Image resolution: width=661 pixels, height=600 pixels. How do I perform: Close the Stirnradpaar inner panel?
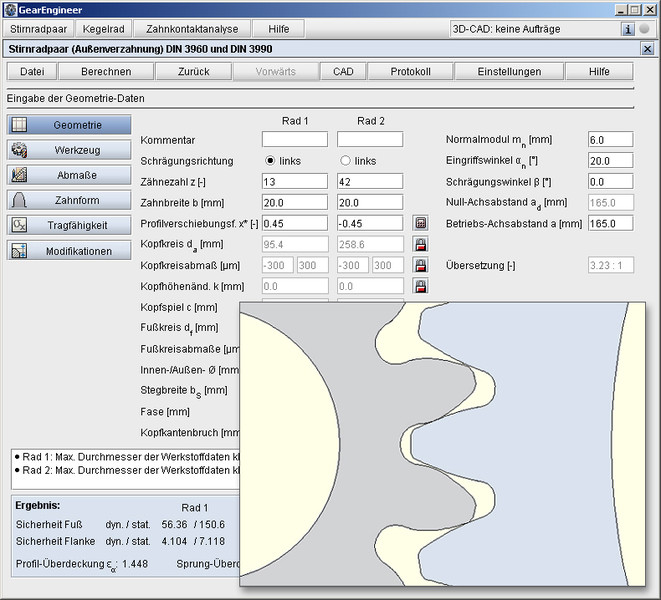point(647,48)
